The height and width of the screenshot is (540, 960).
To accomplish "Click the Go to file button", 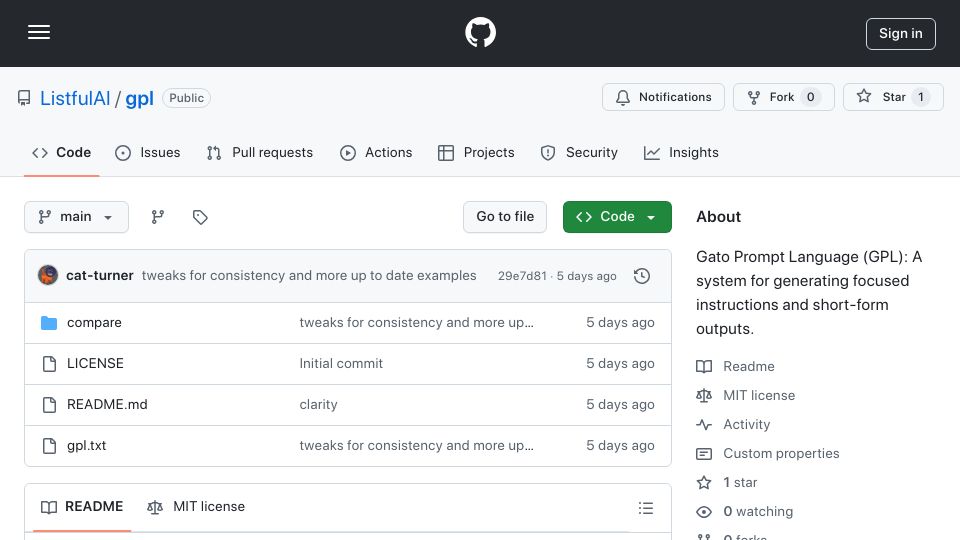I will pos(505,217).
